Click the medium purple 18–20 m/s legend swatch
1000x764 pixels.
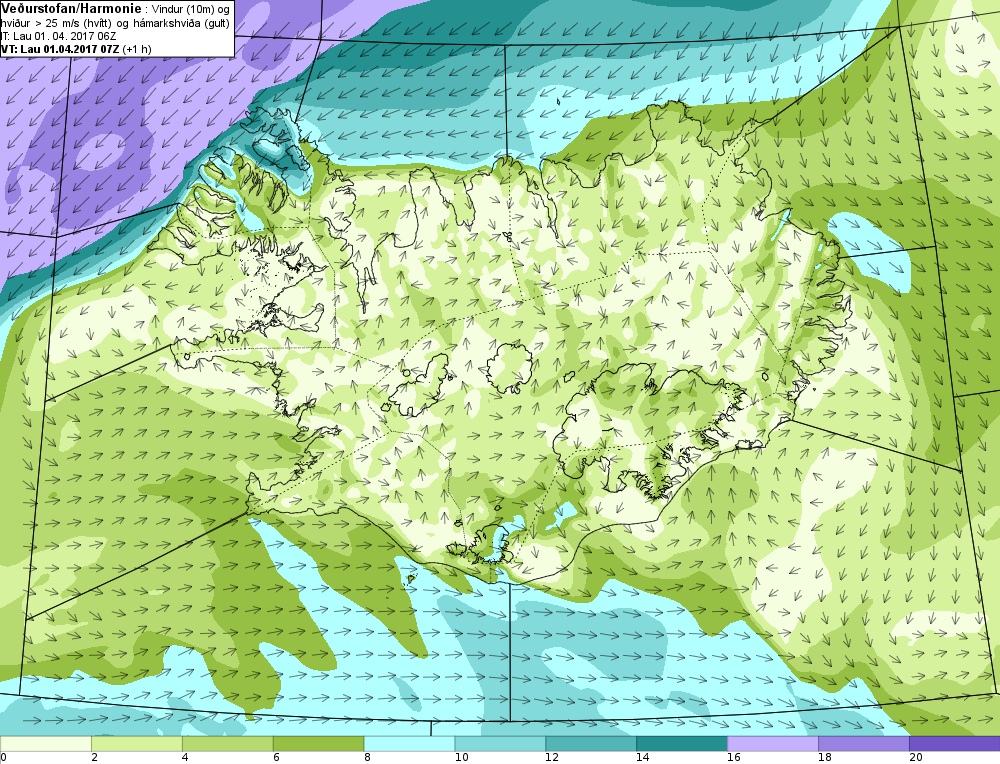[864, 744]
